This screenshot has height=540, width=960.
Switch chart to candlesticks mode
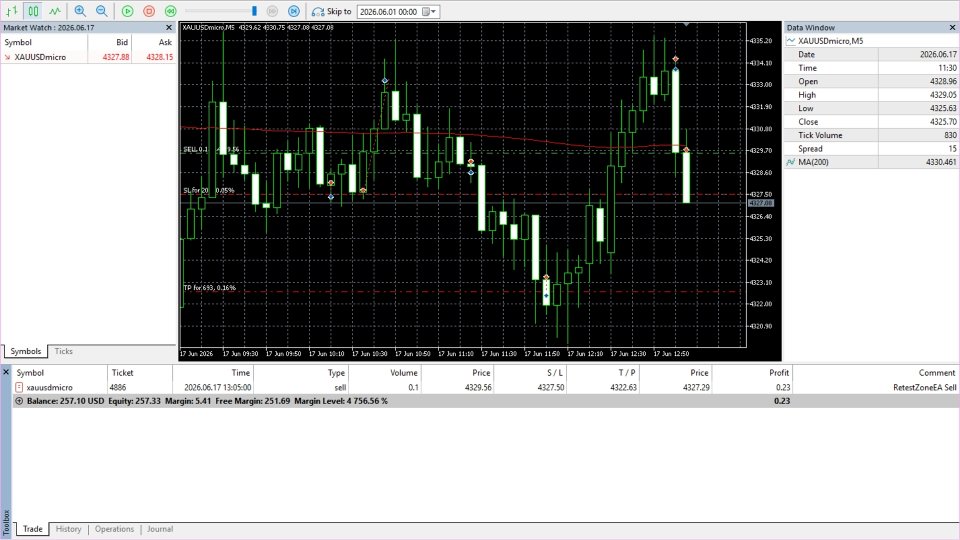coord(33,11)
